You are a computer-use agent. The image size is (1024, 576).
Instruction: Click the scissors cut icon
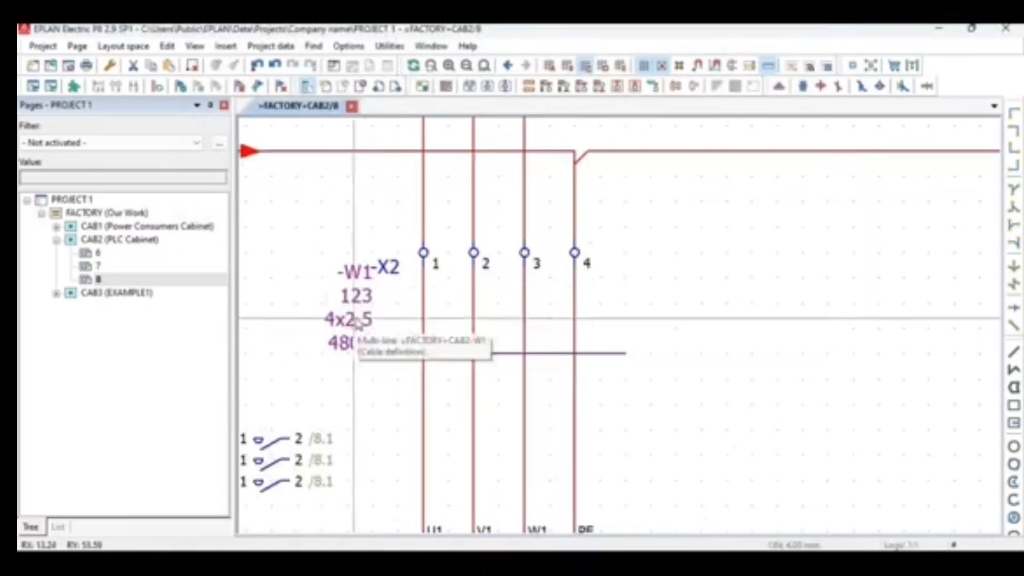pos(133,65)
